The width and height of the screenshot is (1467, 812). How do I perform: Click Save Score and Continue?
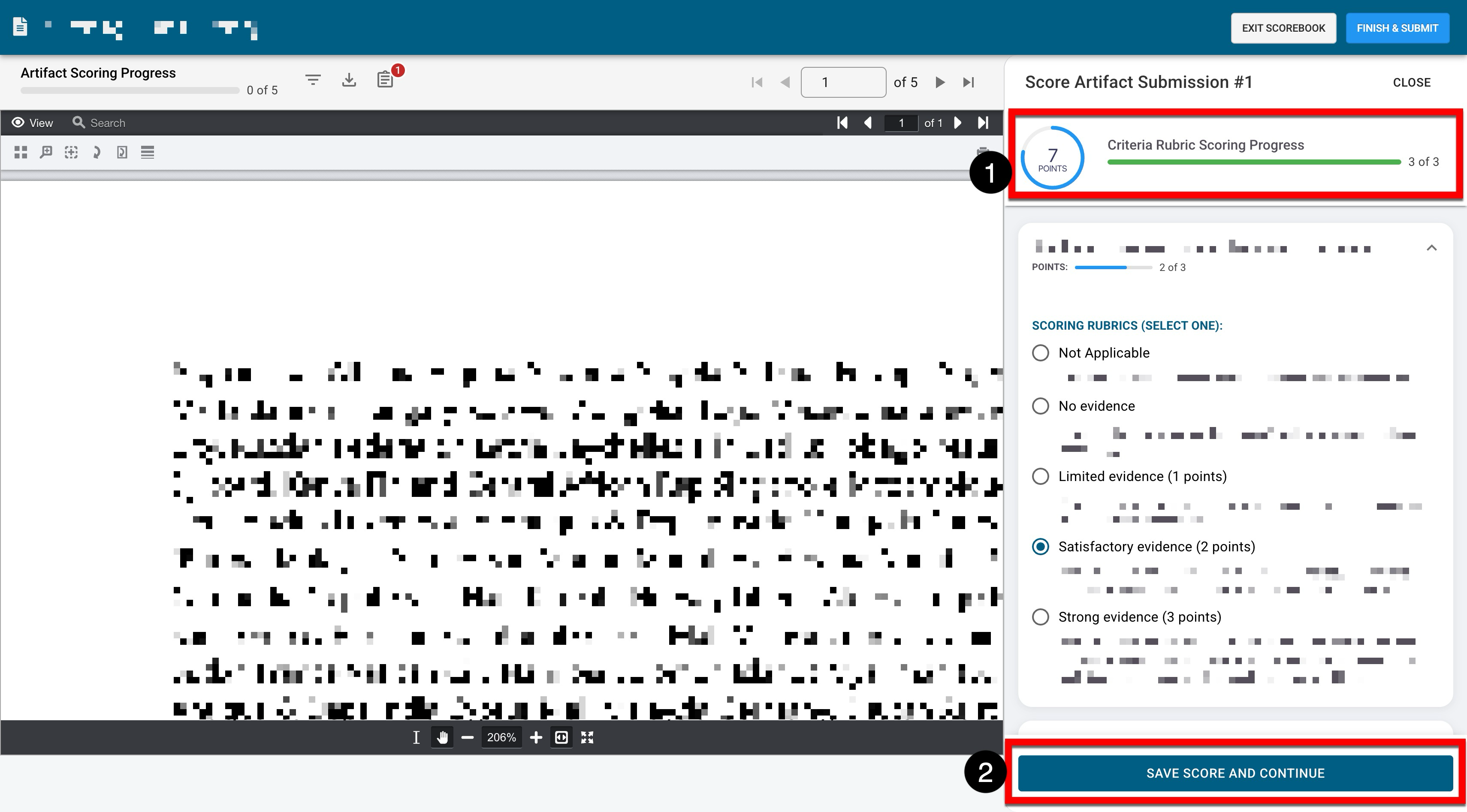(x=1235, y=773)
